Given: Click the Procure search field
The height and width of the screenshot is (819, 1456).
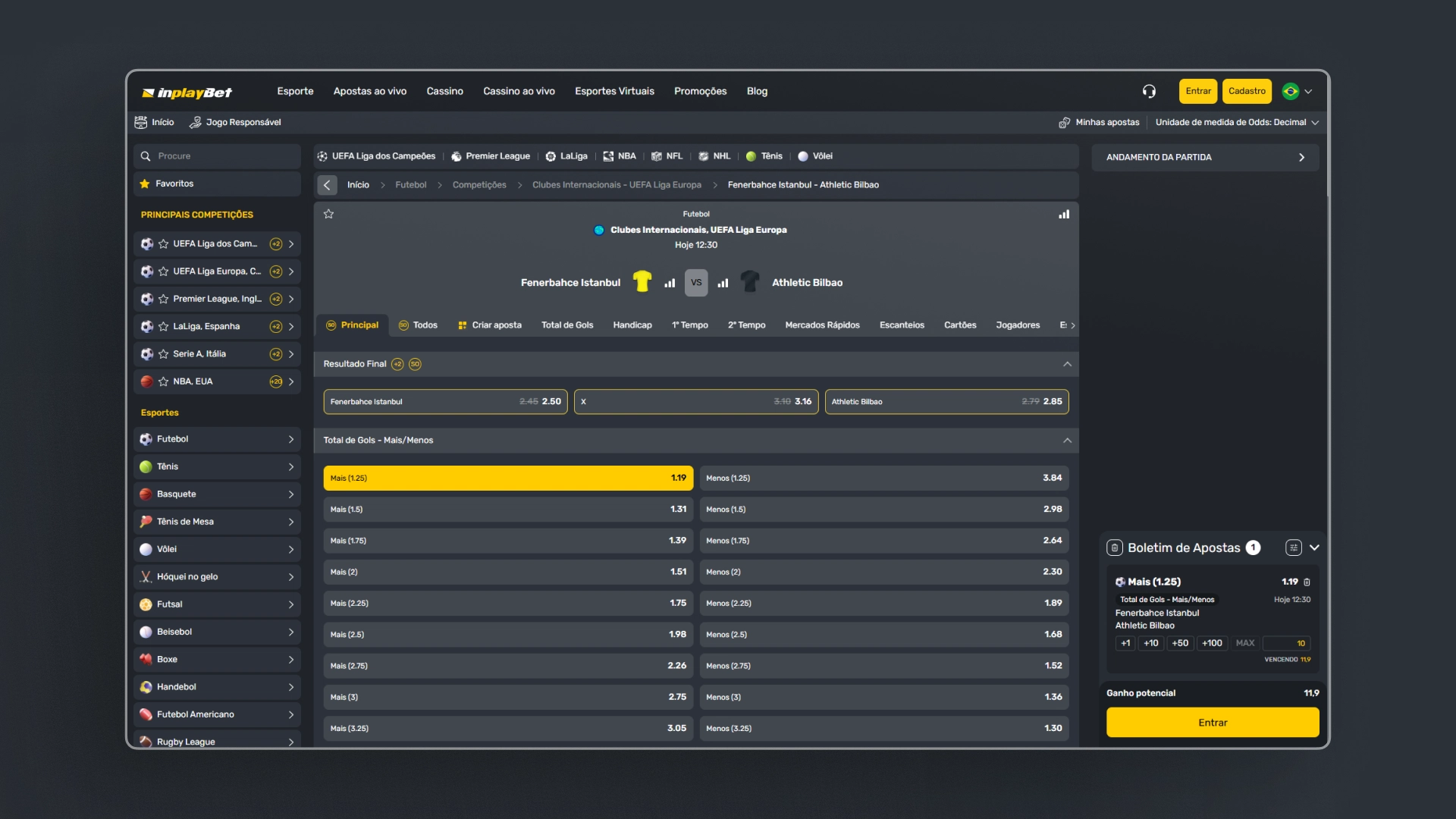Looking at the screenshot, I should (x=218, y=156).
